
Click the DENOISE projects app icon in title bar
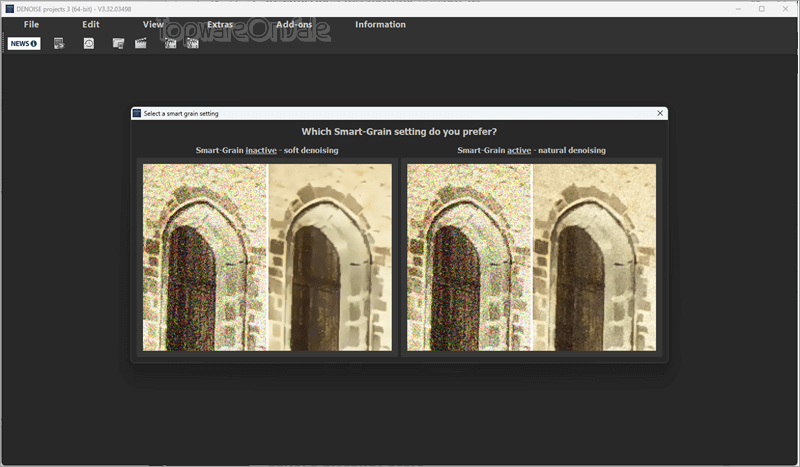tap(9, 9)
